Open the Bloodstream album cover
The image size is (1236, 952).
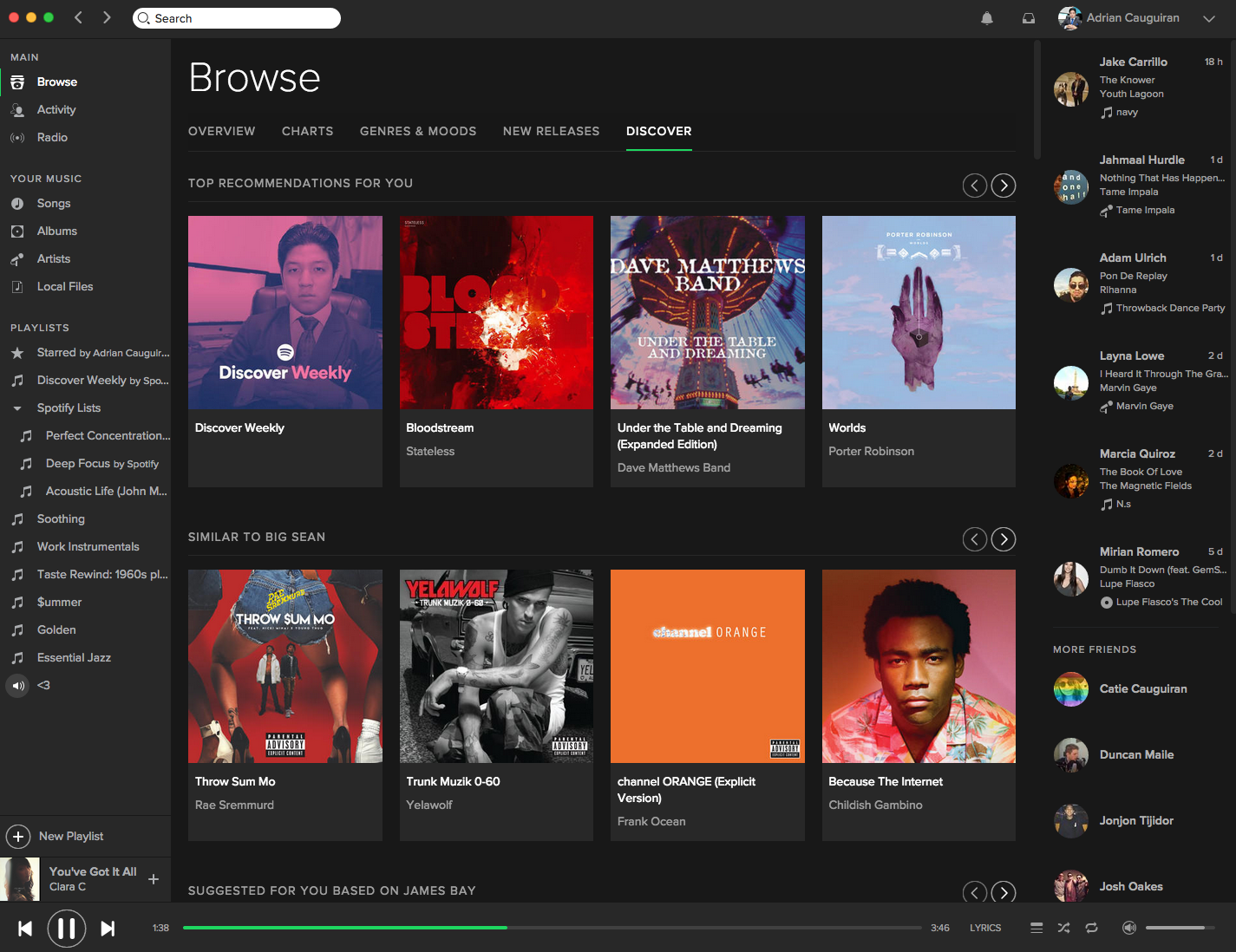click(496, 312)
